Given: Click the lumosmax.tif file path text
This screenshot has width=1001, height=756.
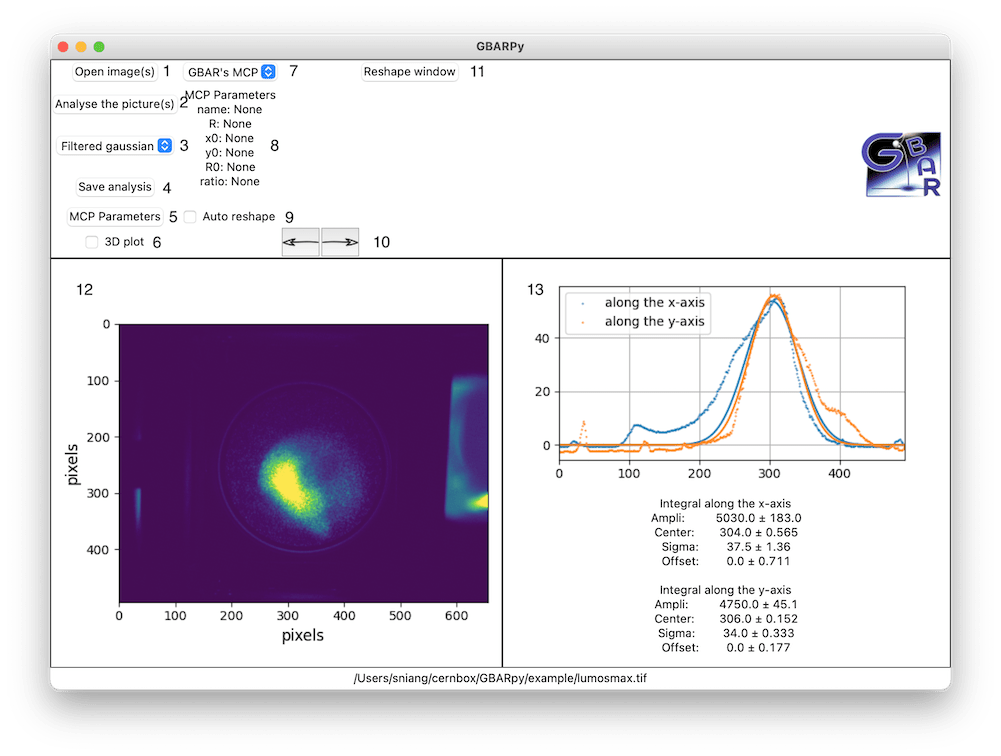Looking at the screenshot, I should (x=500, y=678).
